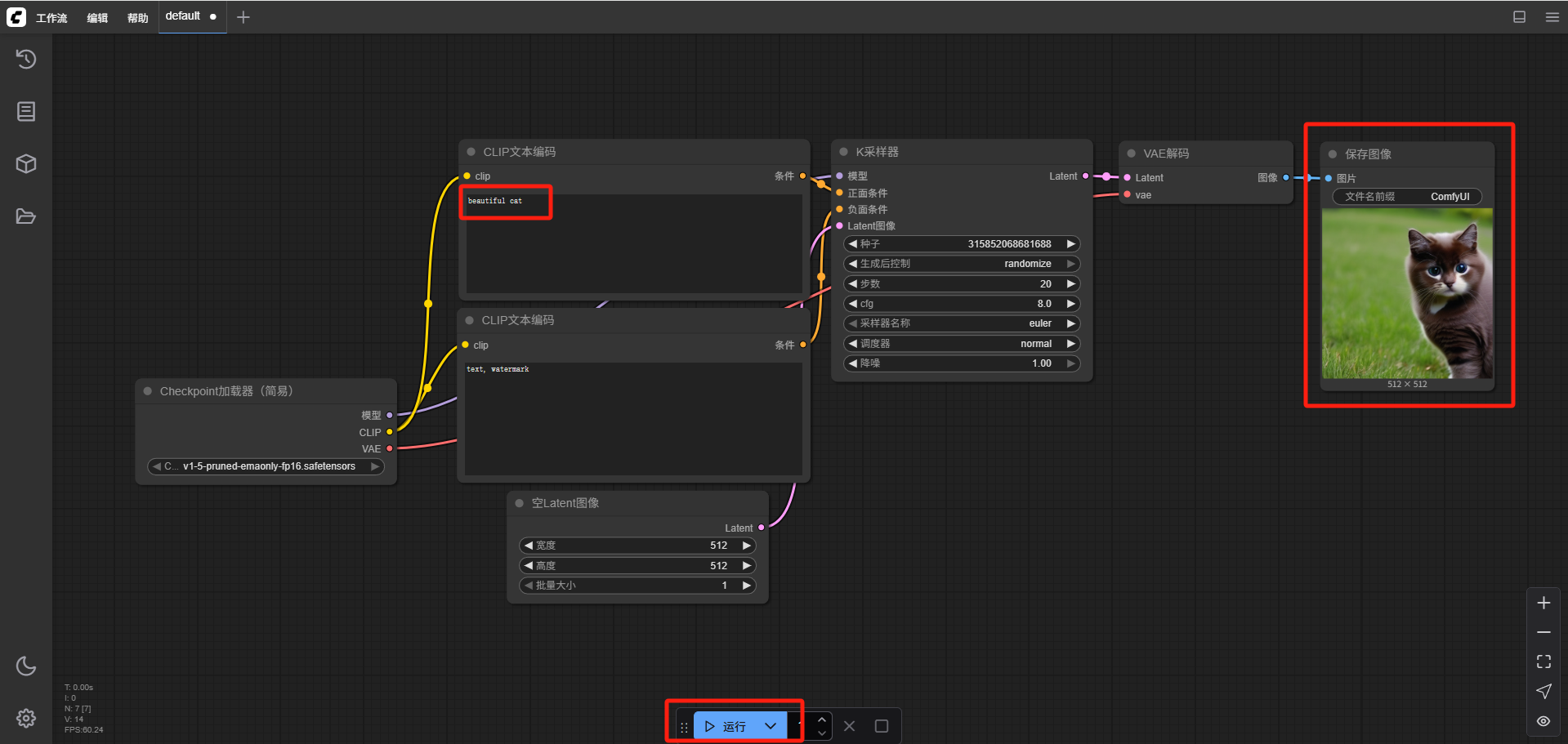1568x744 pixels.
Task: Toggle the bottom panel icon at top right
Action: [x=1519, y=17]
